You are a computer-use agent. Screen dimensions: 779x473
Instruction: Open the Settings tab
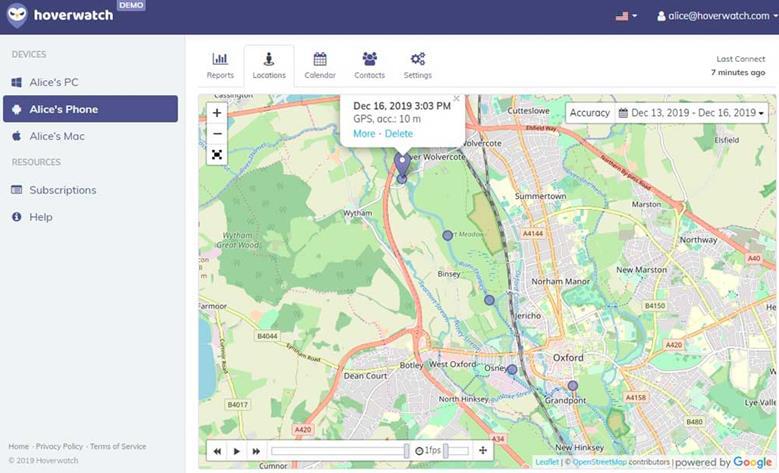pyautogui.click(x=417, y=66)
